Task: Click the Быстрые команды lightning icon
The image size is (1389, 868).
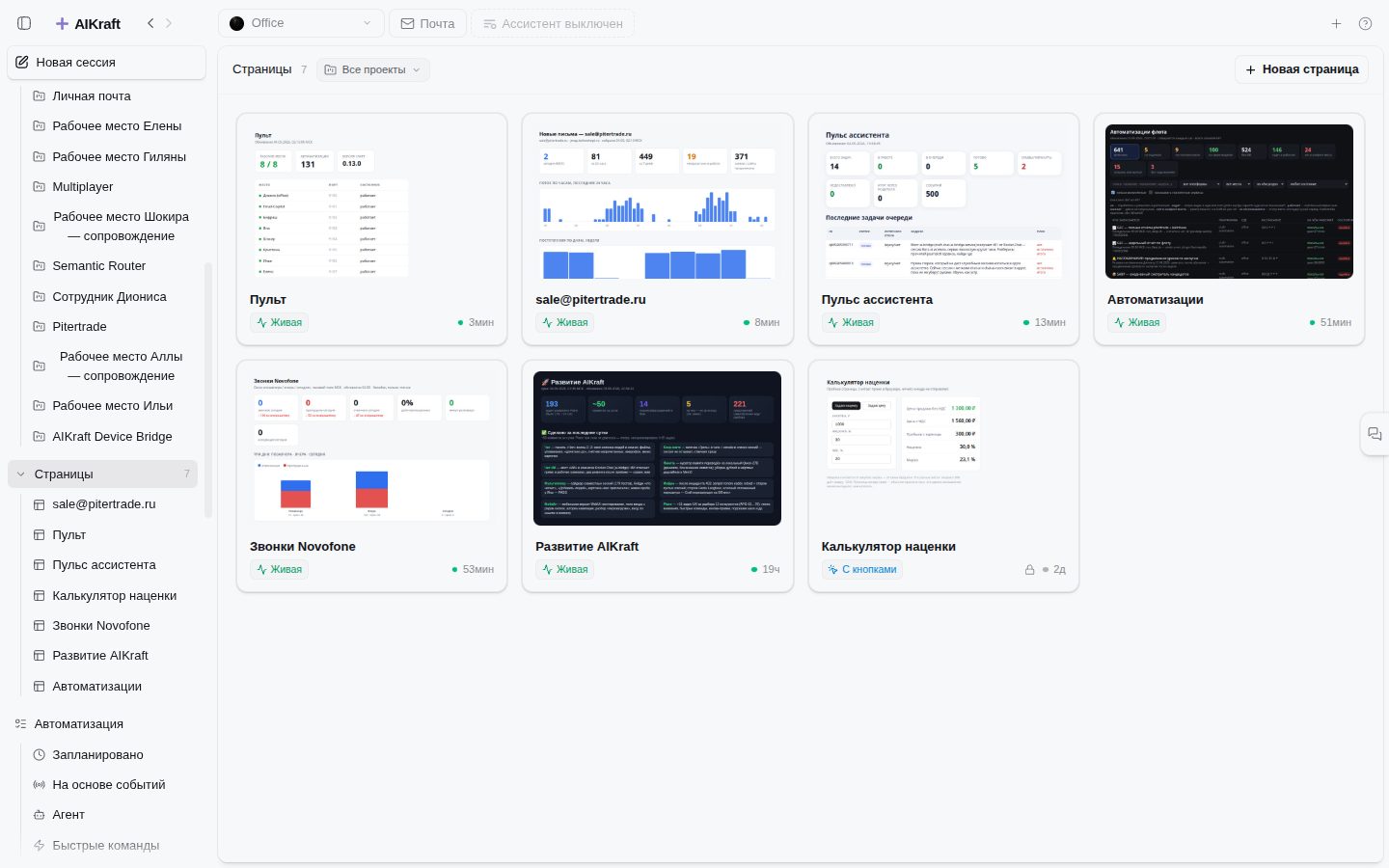Action: [40, 846]
